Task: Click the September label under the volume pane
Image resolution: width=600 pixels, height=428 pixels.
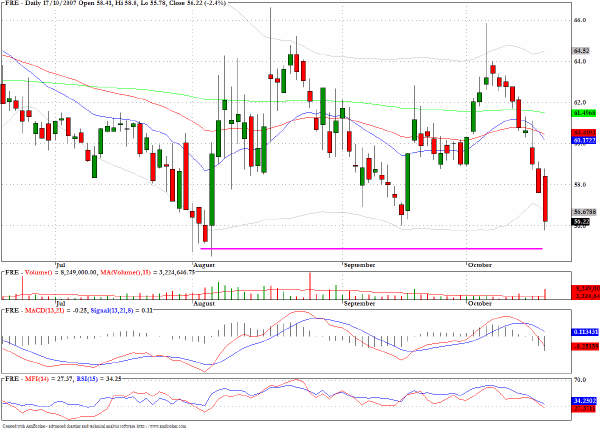Action: (359, 303)
